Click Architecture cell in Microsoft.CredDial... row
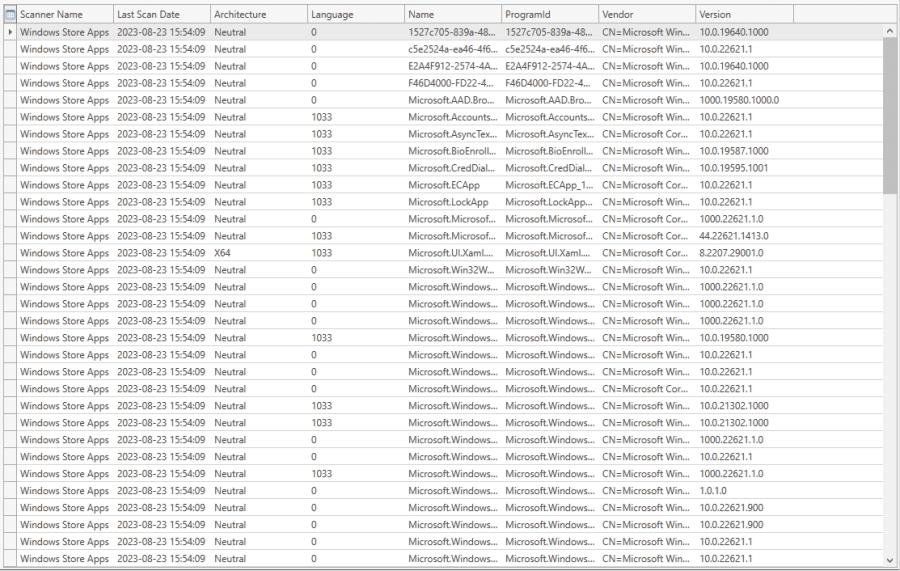Viewport: 900px width, 571px height. (258, 168)
